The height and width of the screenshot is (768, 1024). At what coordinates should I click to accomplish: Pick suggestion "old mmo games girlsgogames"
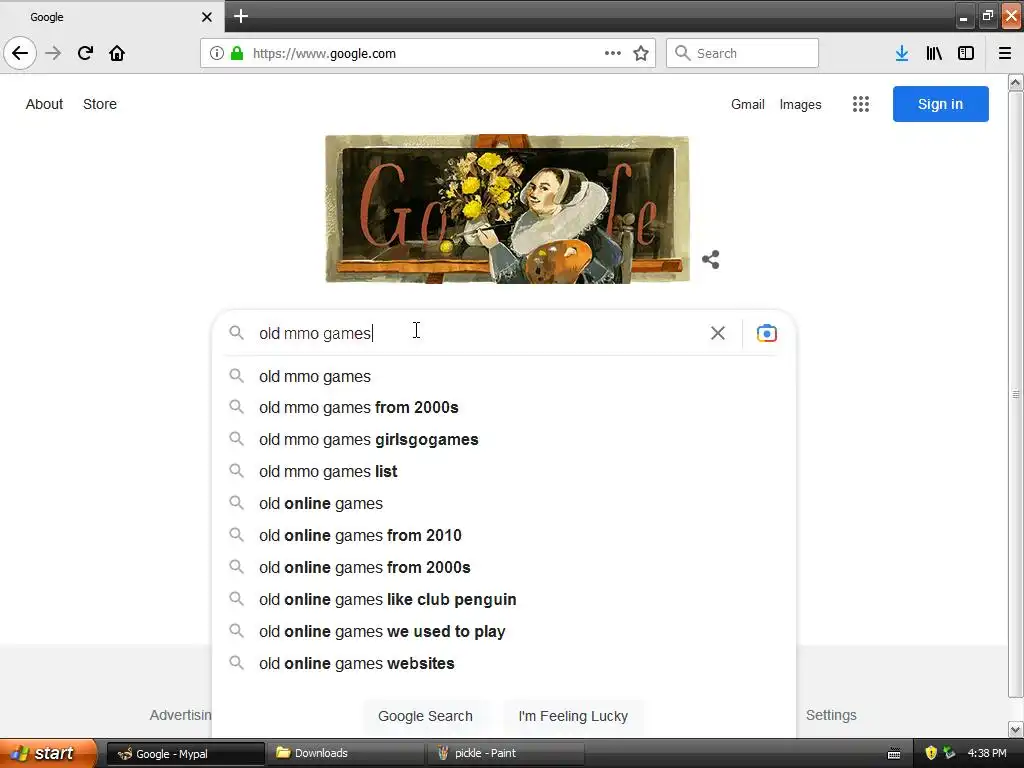tap(504, 440)
